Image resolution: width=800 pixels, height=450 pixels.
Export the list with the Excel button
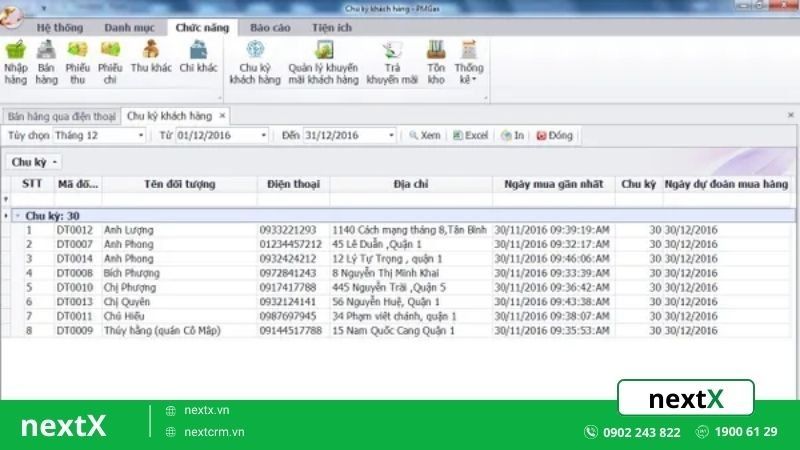(x=471, y=135)
